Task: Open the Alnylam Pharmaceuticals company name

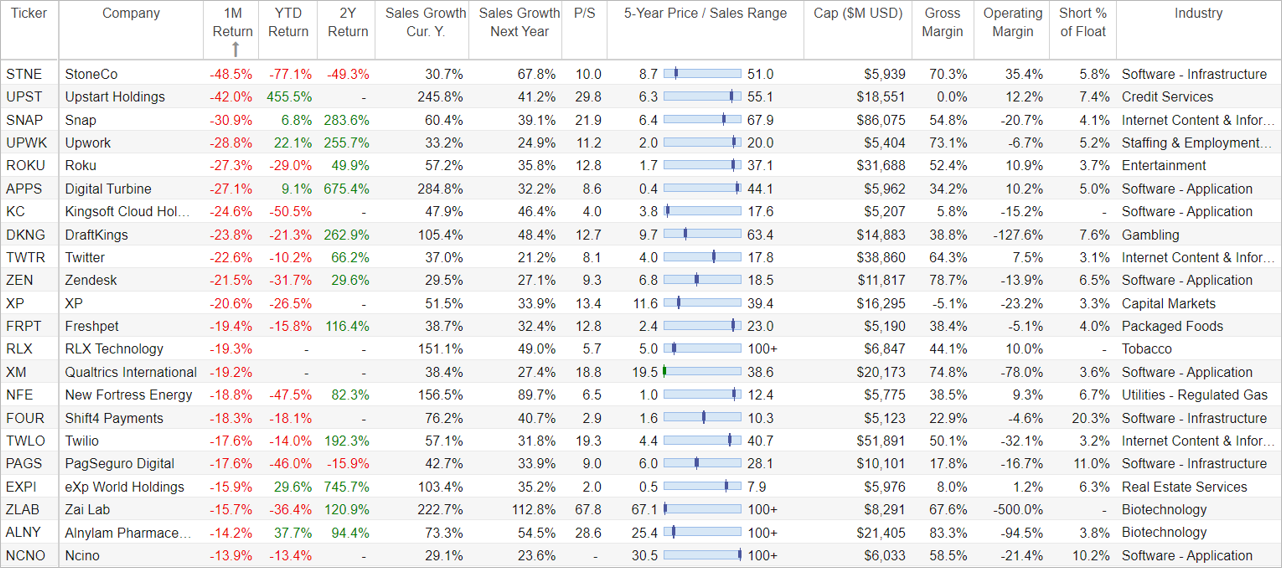Action: pos(127,533)
